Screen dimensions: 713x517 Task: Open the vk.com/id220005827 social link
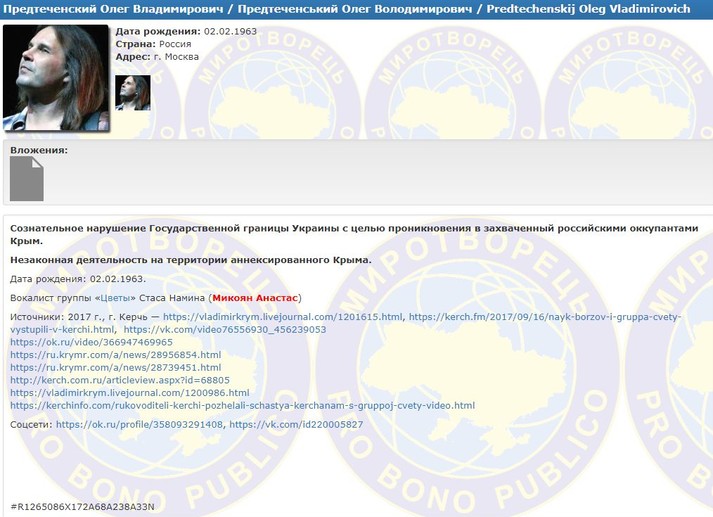click(x=296, y=425)
